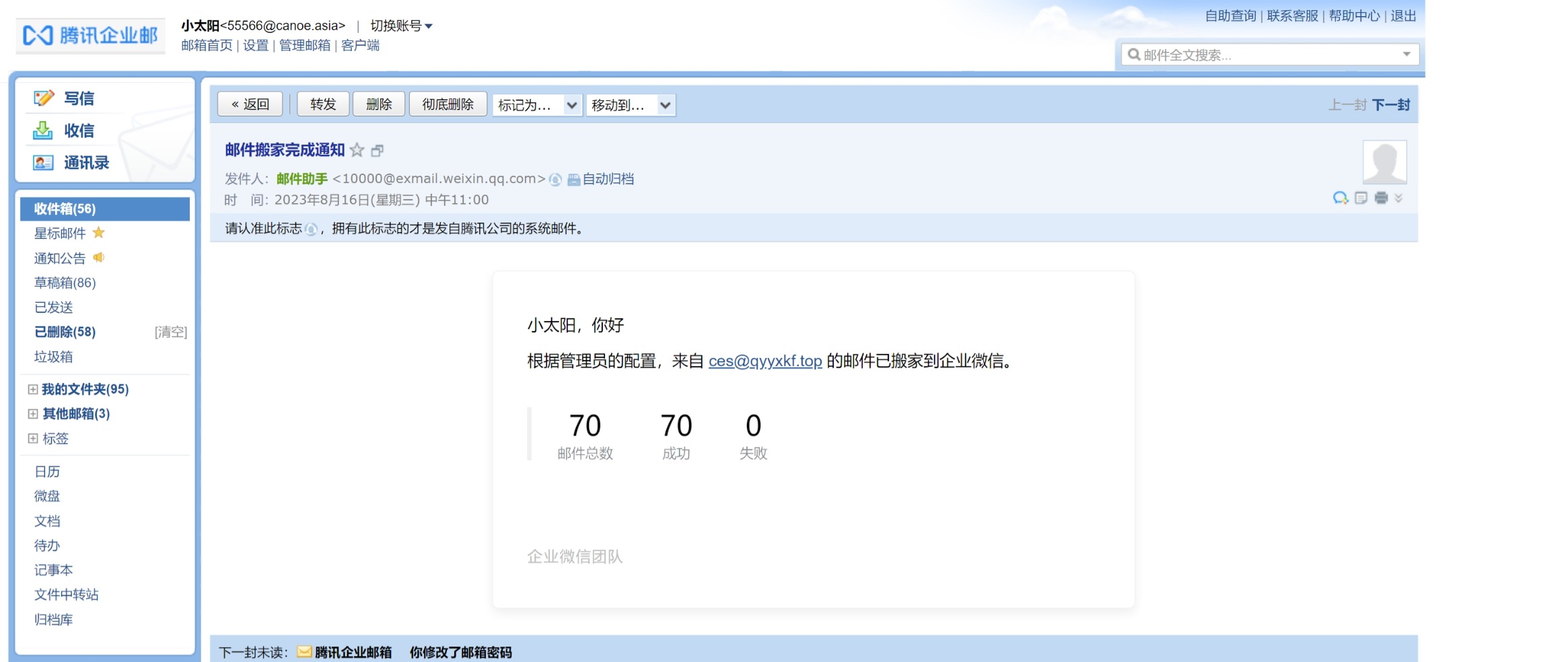Click the search magnifier icon
1568x662 pixels.
click(1134, 54)
